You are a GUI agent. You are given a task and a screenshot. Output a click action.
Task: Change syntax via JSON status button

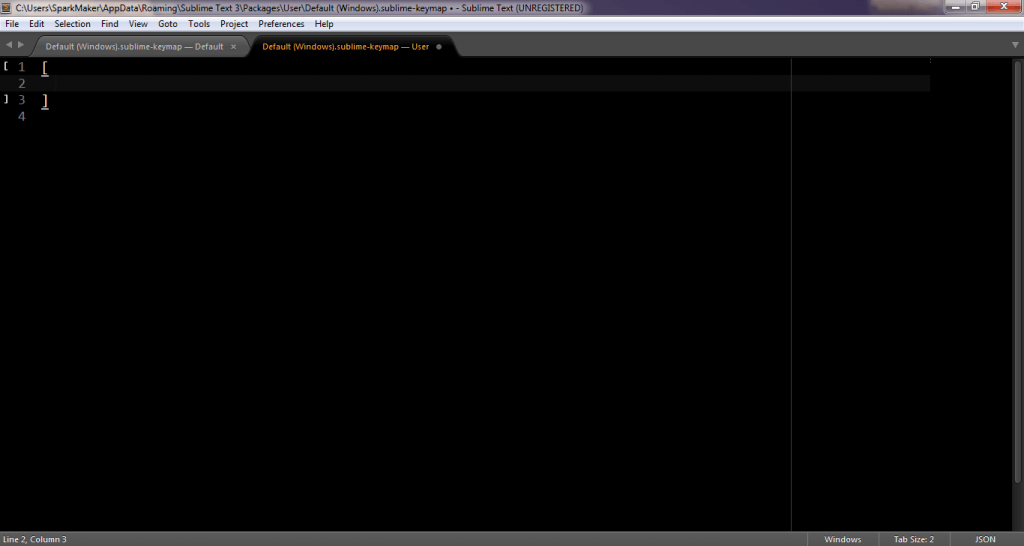tap(984, 539)
